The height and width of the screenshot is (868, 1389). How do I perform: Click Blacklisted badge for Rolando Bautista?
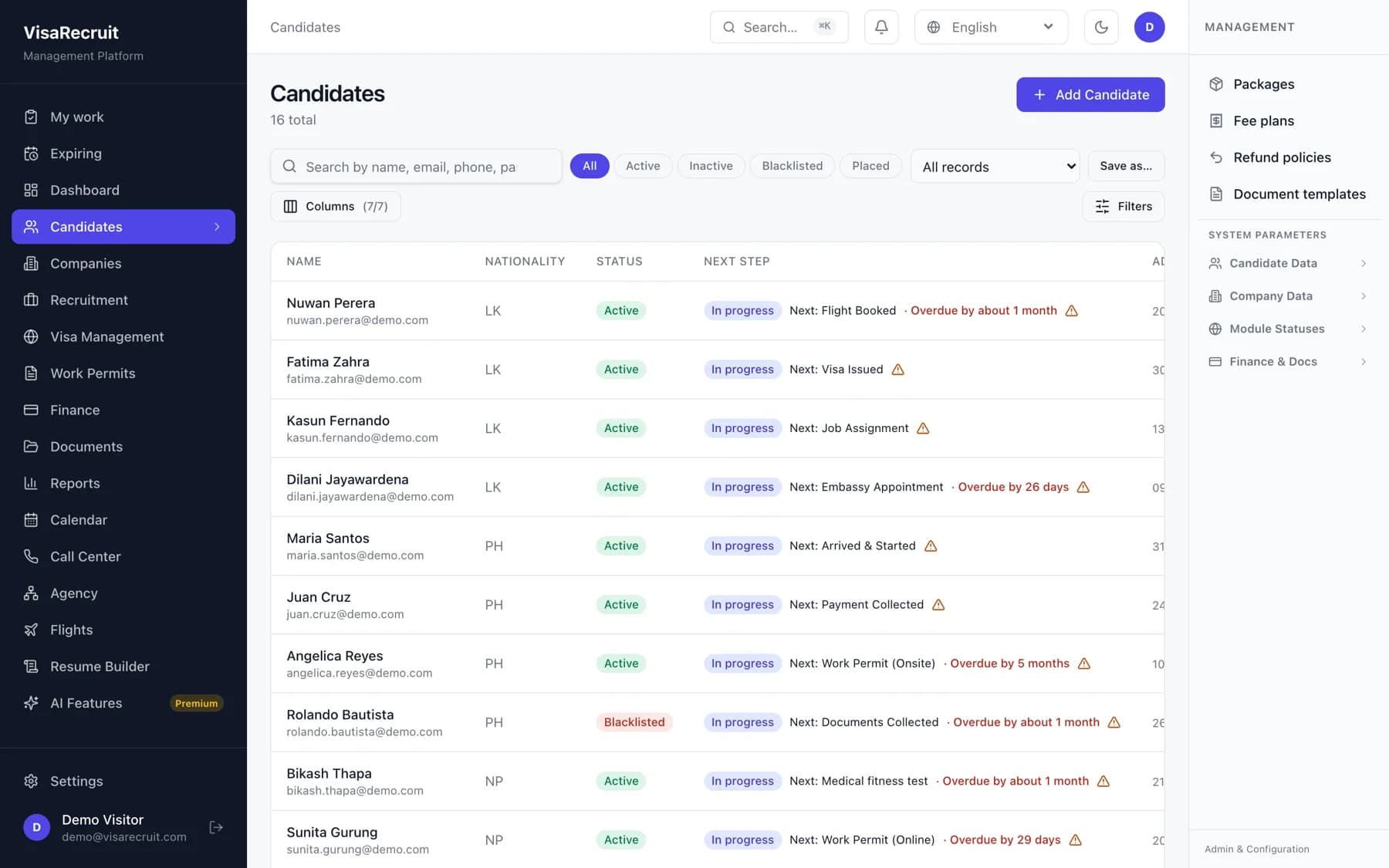click(634, 722)
